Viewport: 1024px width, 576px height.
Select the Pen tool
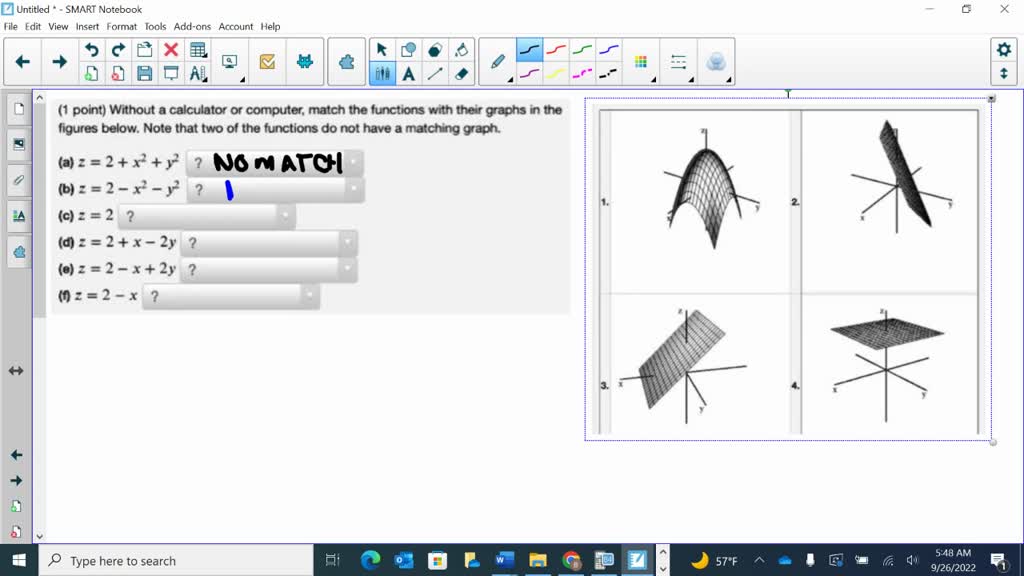coord(497,60)
